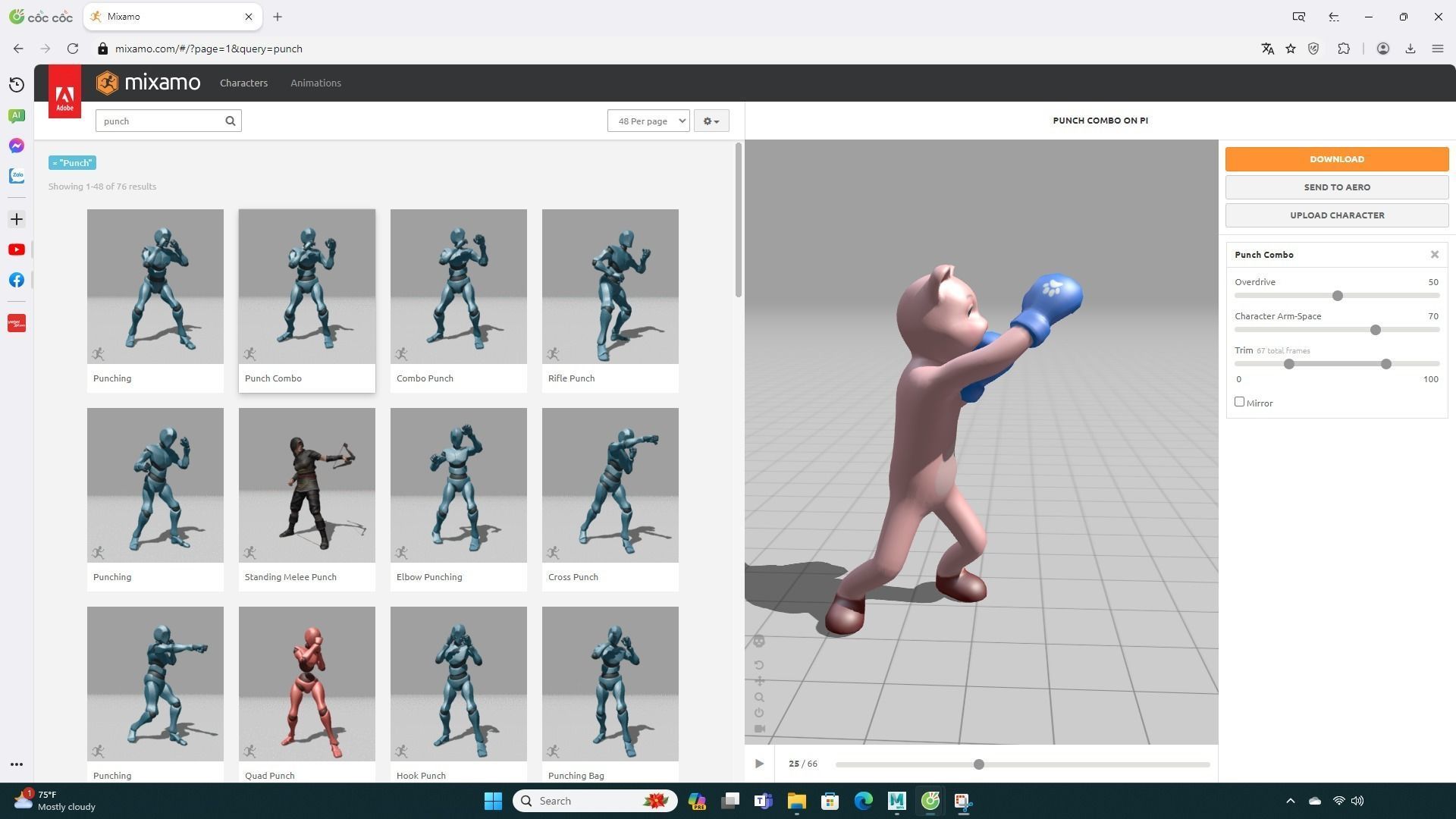The height and width of the screenshot is (819, 1456).
Task: Remove the "Punch" search filter tag
Action: point(55,163)
